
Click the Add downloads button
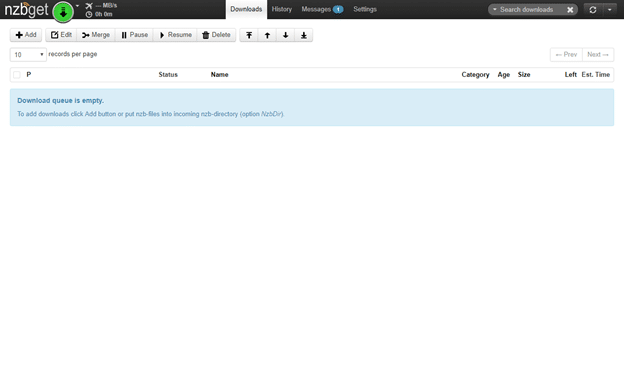click(26, 35)
